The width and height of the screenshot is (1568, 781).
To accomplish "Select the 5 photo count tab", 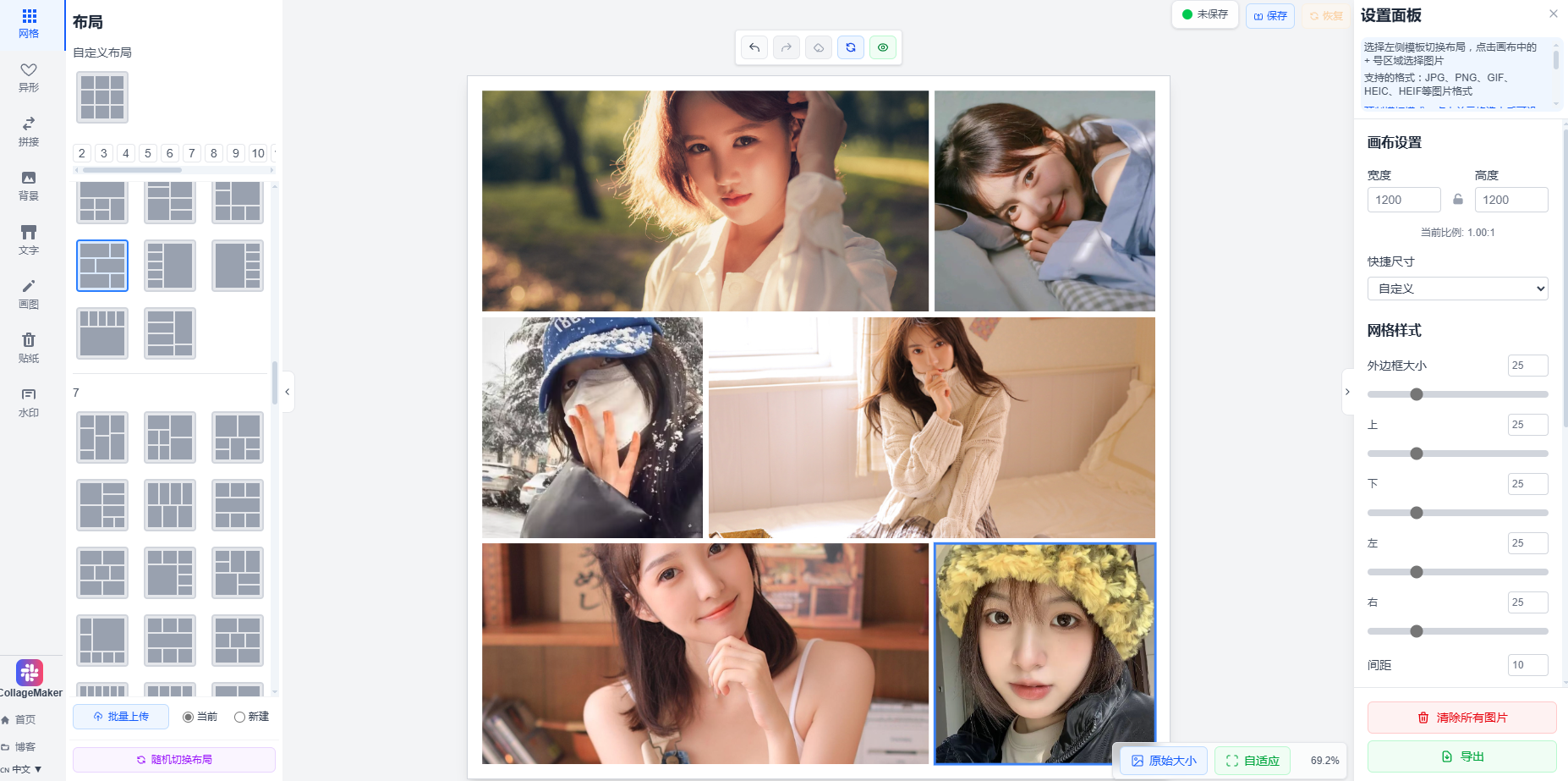I will click(x=148, y=153).
